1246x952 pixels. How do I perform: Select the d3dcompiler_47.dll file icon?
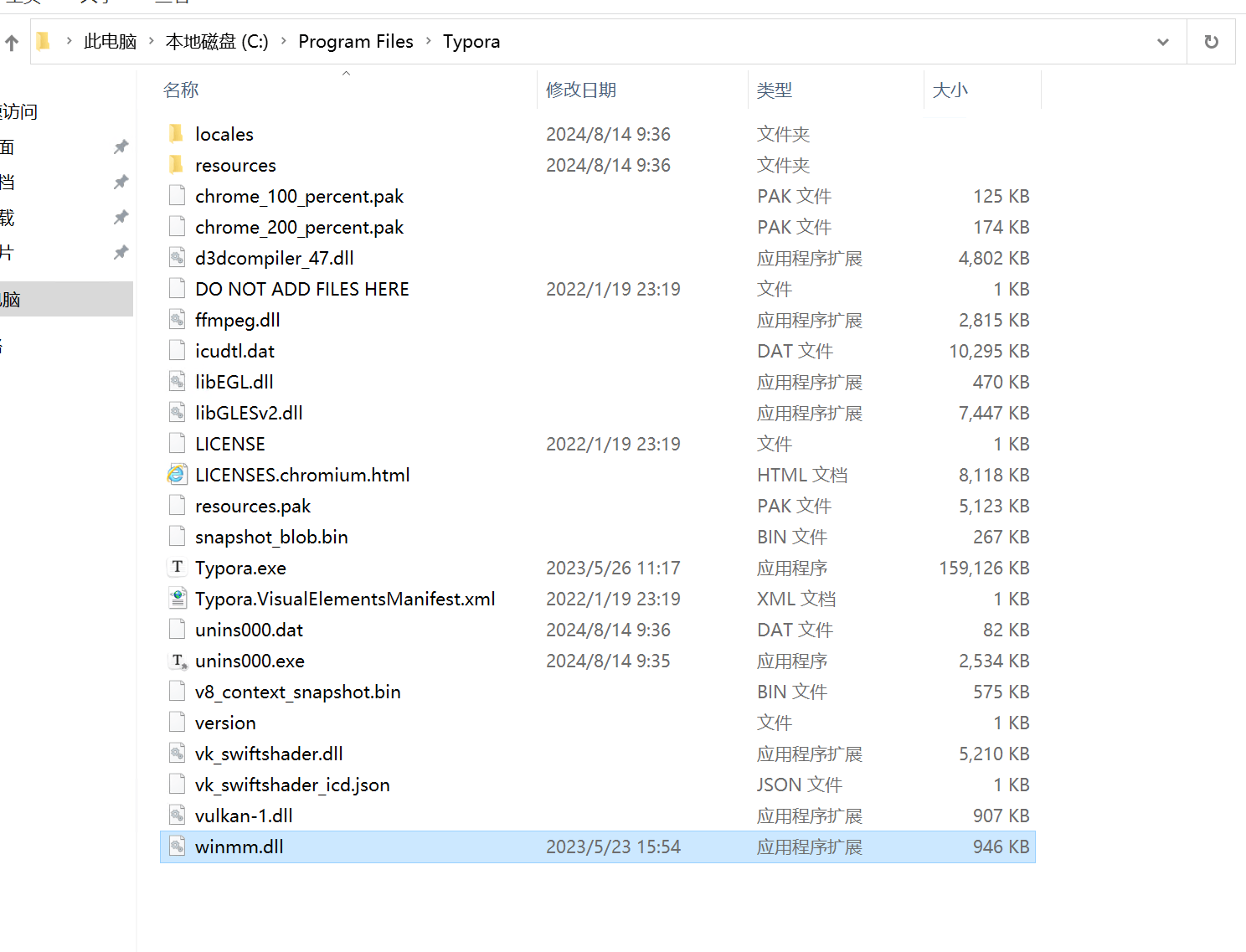point(177,258)
